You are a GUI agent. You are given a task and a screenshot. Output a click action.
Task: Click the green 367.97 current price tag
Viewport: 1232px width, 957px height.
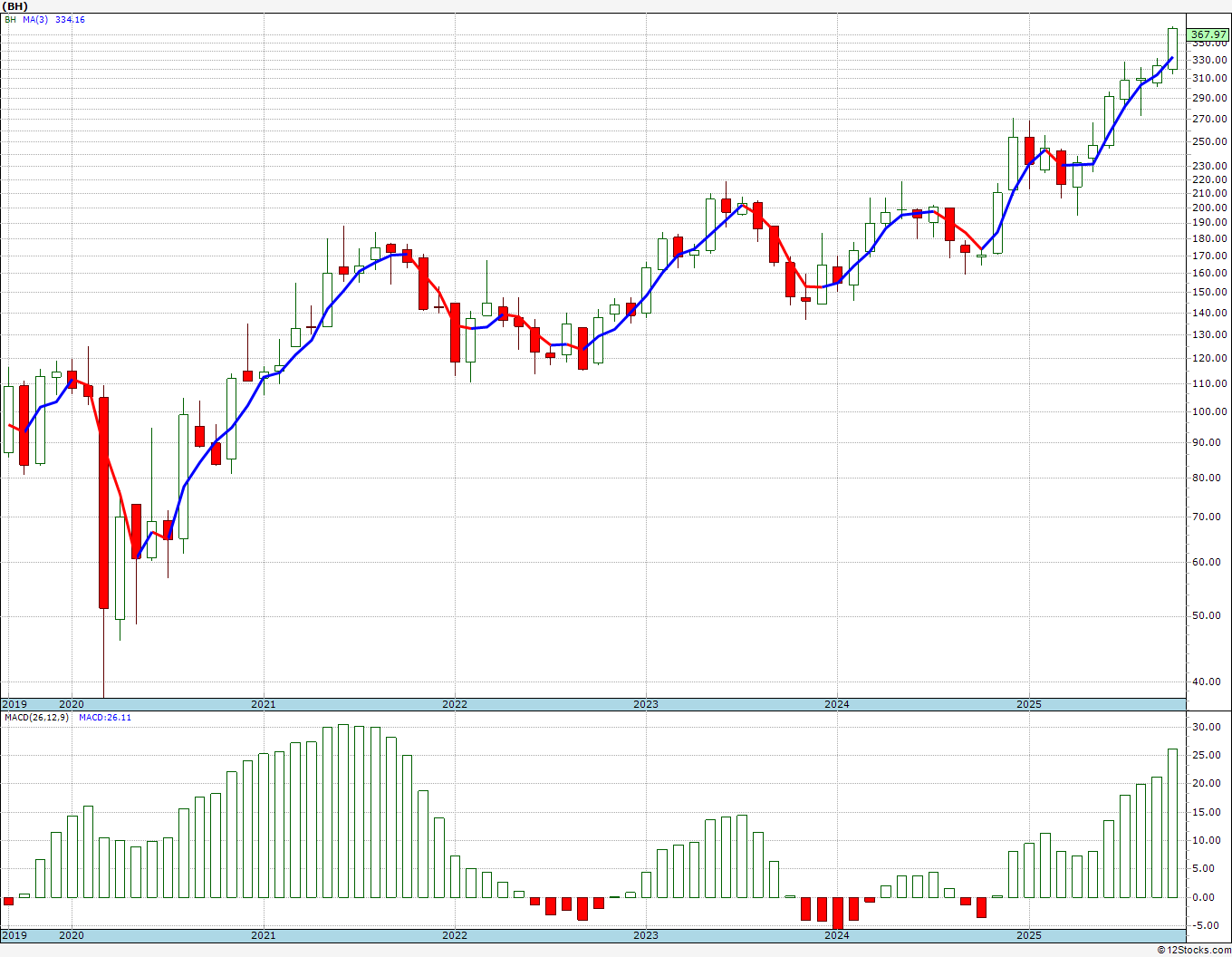coord(1208,34)
